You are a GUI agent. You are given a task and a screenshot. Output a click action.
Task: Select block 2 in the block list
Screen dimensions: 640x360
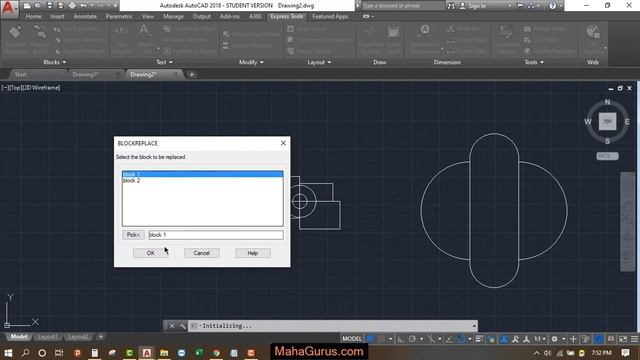point(202,180)
